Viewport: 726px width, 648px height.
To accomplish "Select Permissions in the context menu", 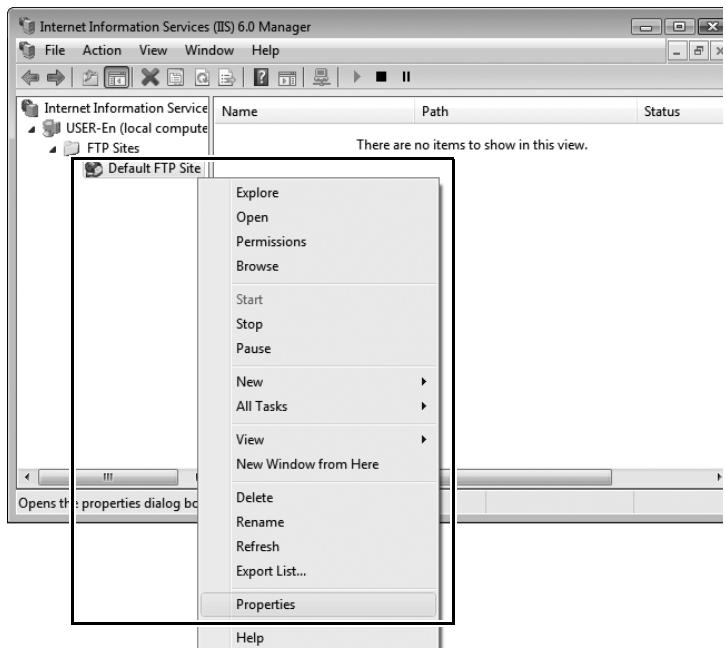I will (319, 242).
